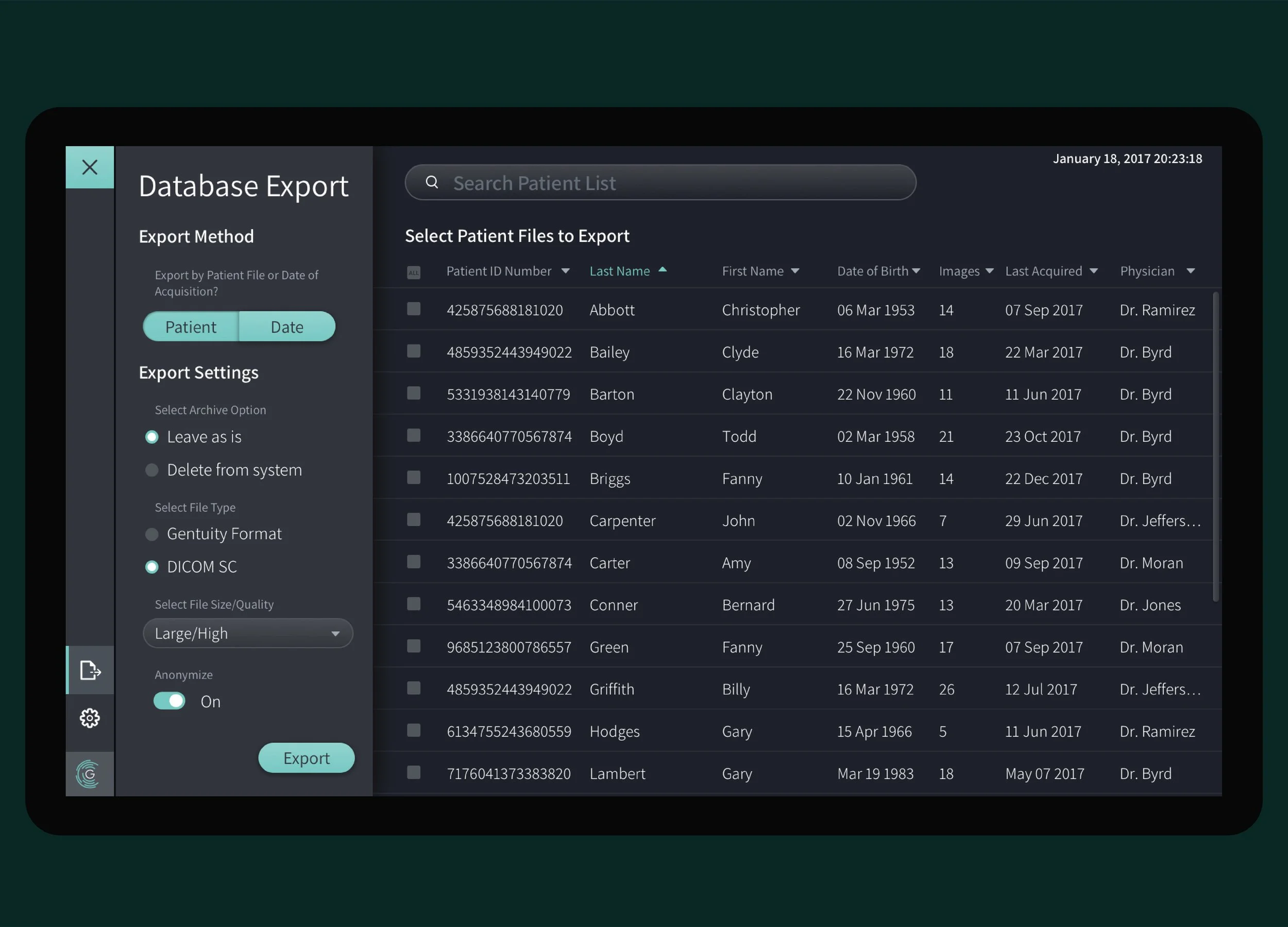Open the Large/High quality dropdown
Image resolution: width=1288 pixels, height=927 pixels.
click(248, 633)
